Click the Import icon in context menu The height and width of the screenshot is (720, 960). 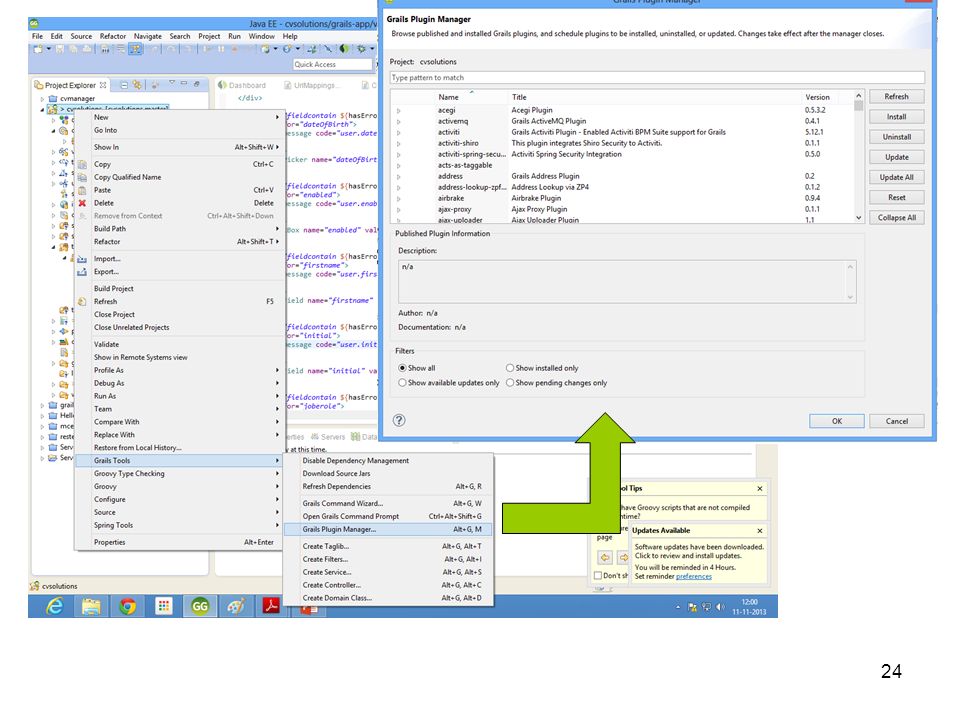82,259
